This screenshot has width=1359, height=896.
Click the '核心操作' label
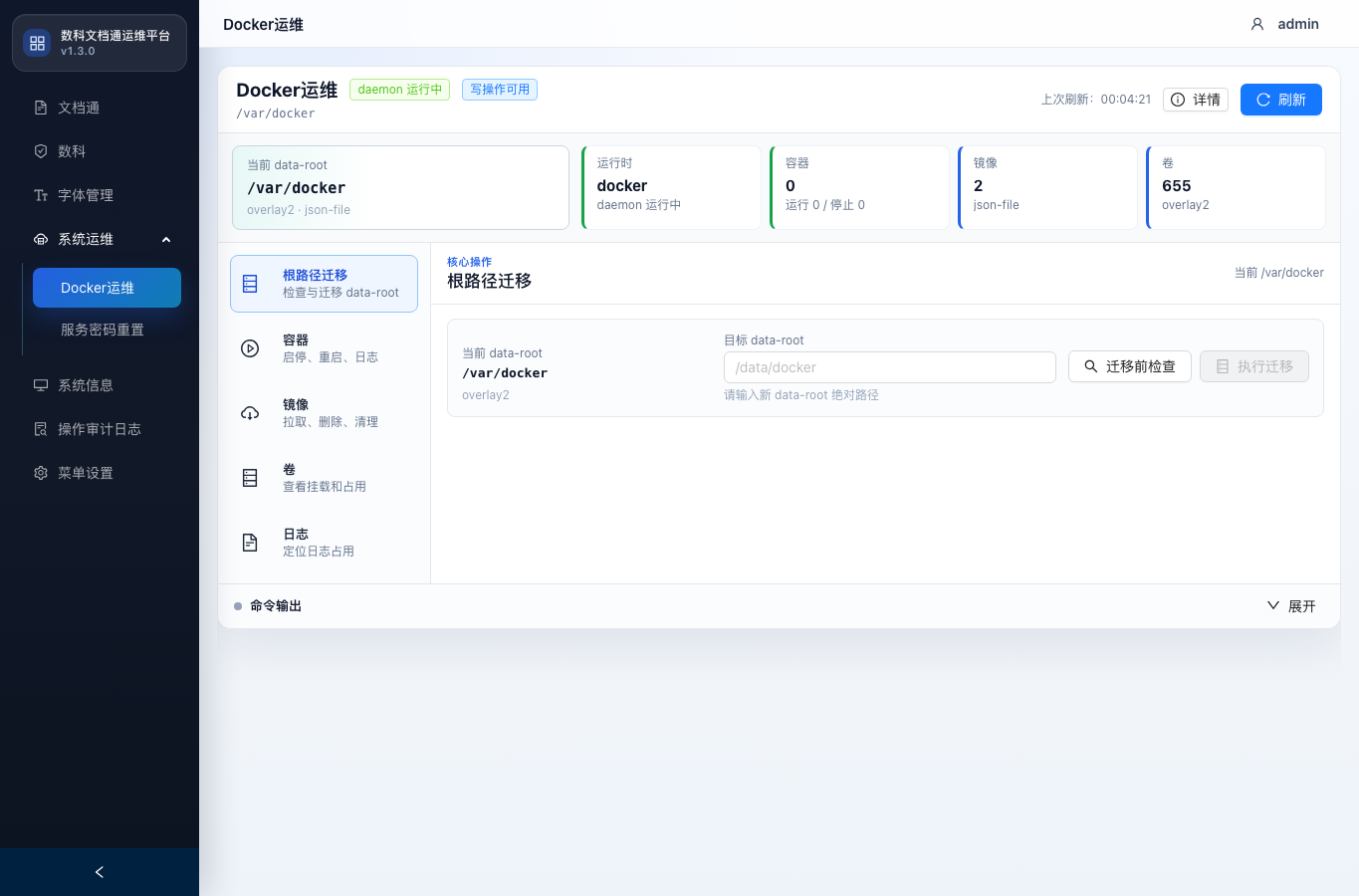pos(469,262)
